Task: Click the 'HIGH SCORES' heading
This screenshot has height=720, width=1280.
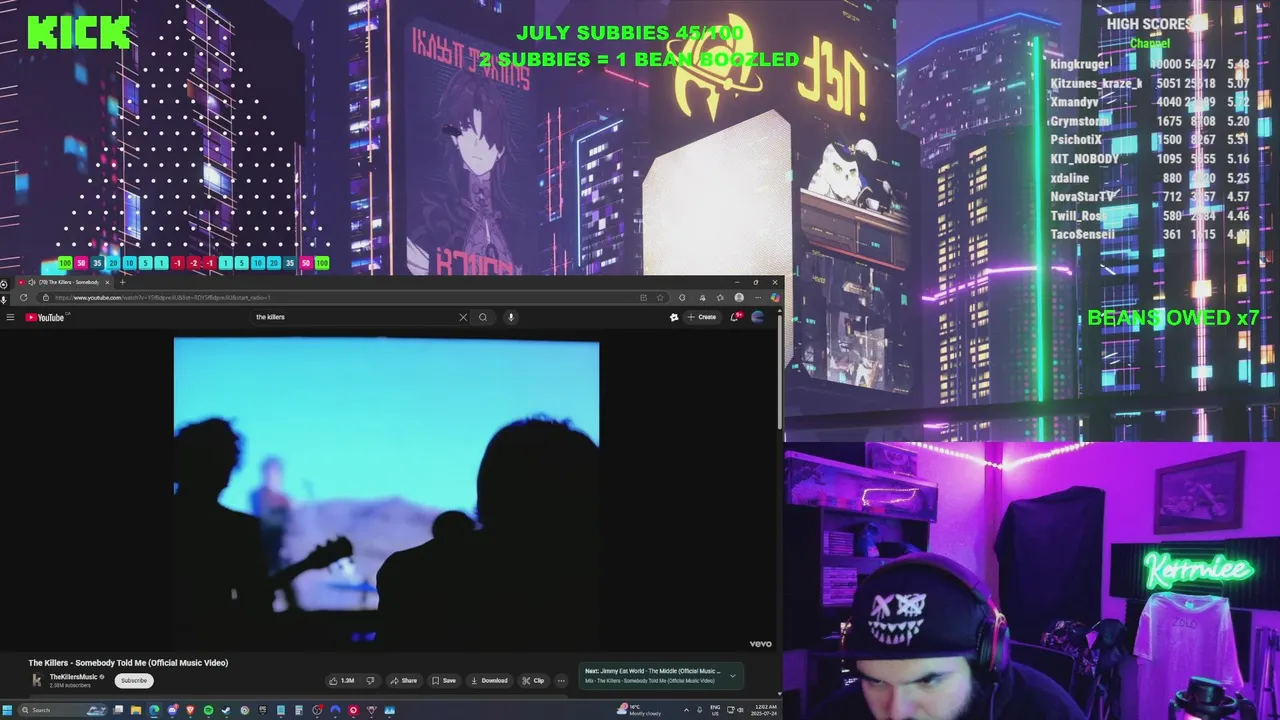Action: 1150,24
